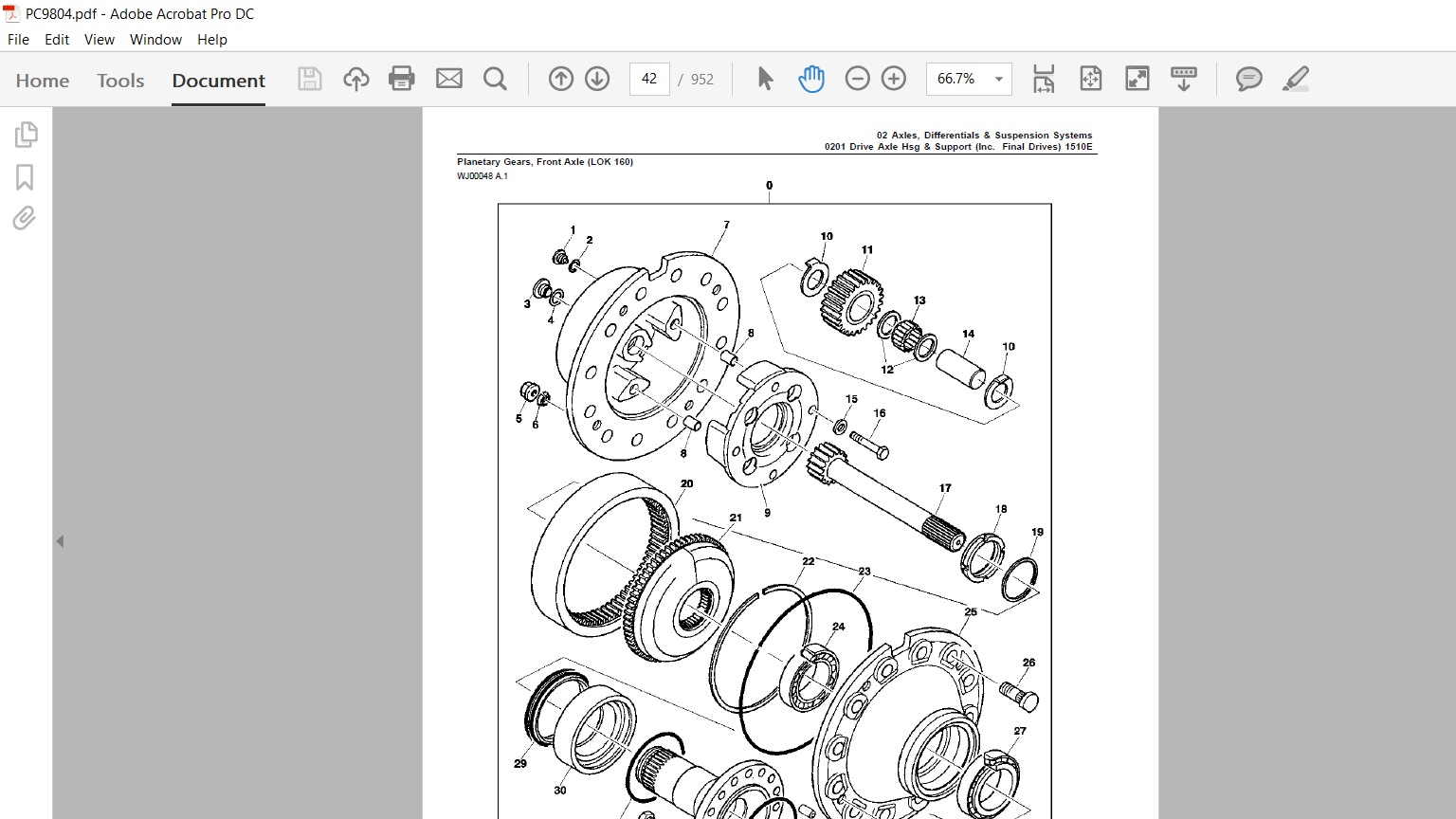Click part callout number 23 in diagram
The width and height of the screenshot is (1456, 819).
tap(864, 572)
